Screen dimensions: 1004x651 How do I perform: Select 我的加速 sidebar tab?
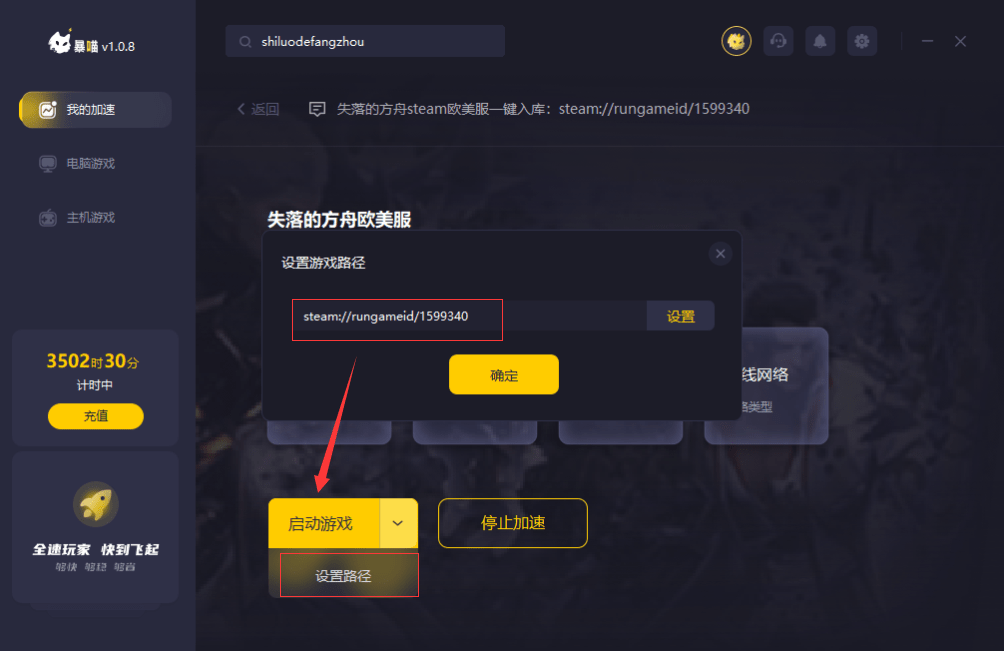pos(95,109)
